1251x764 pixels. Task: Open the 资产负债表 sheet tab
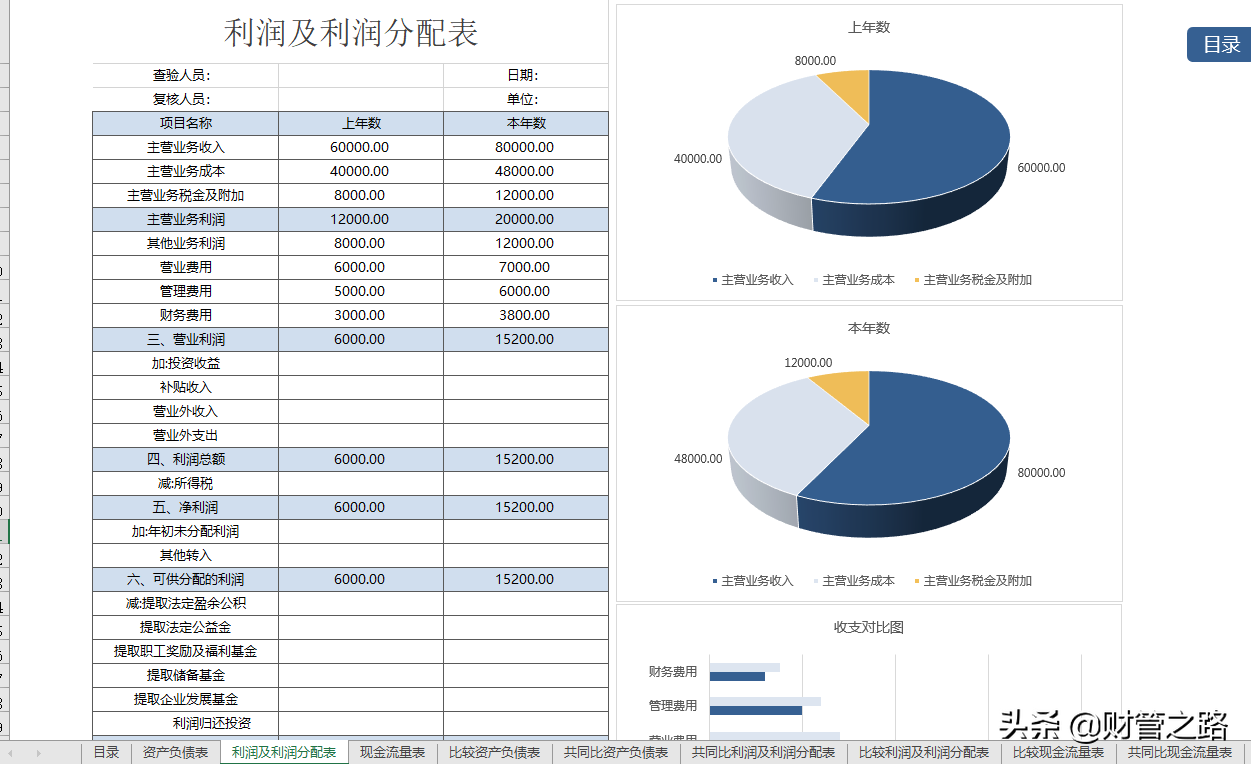(175, 753)
